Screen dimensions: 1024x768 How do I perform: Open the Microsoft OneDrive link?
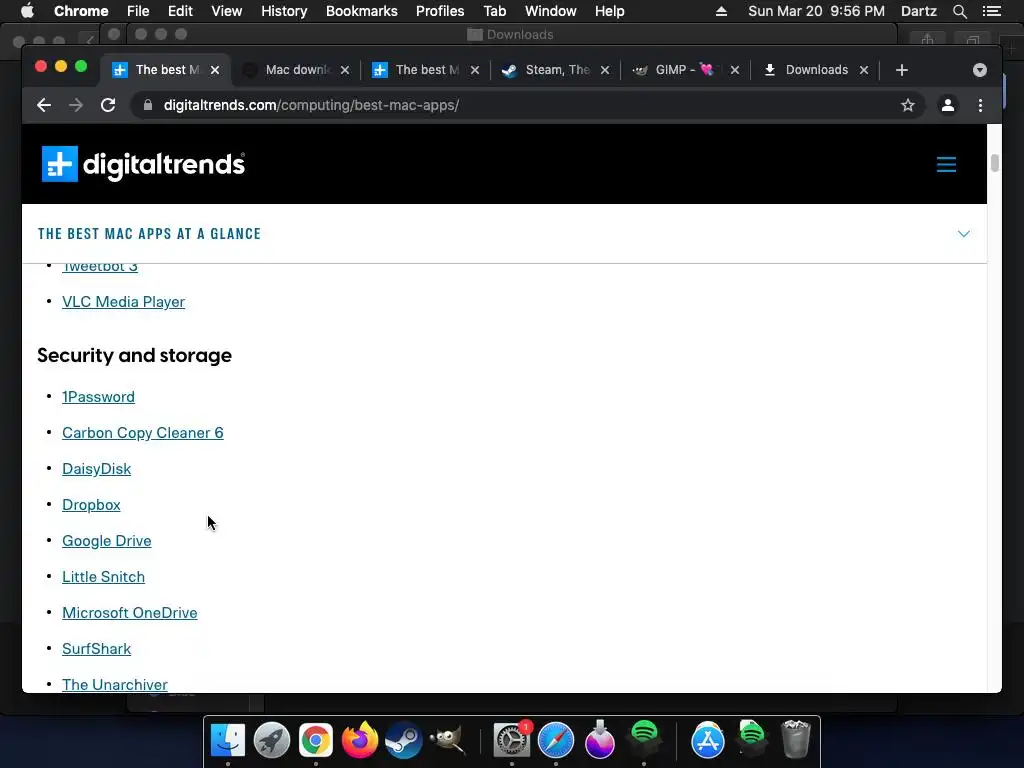coord(129,613)
